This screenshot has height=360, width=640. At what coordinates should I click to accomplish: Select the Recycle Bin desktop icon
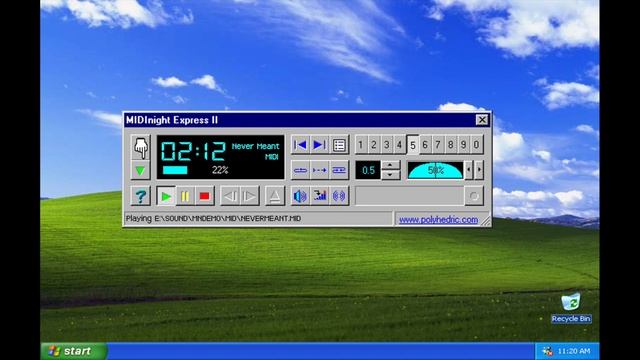[571, 308]
